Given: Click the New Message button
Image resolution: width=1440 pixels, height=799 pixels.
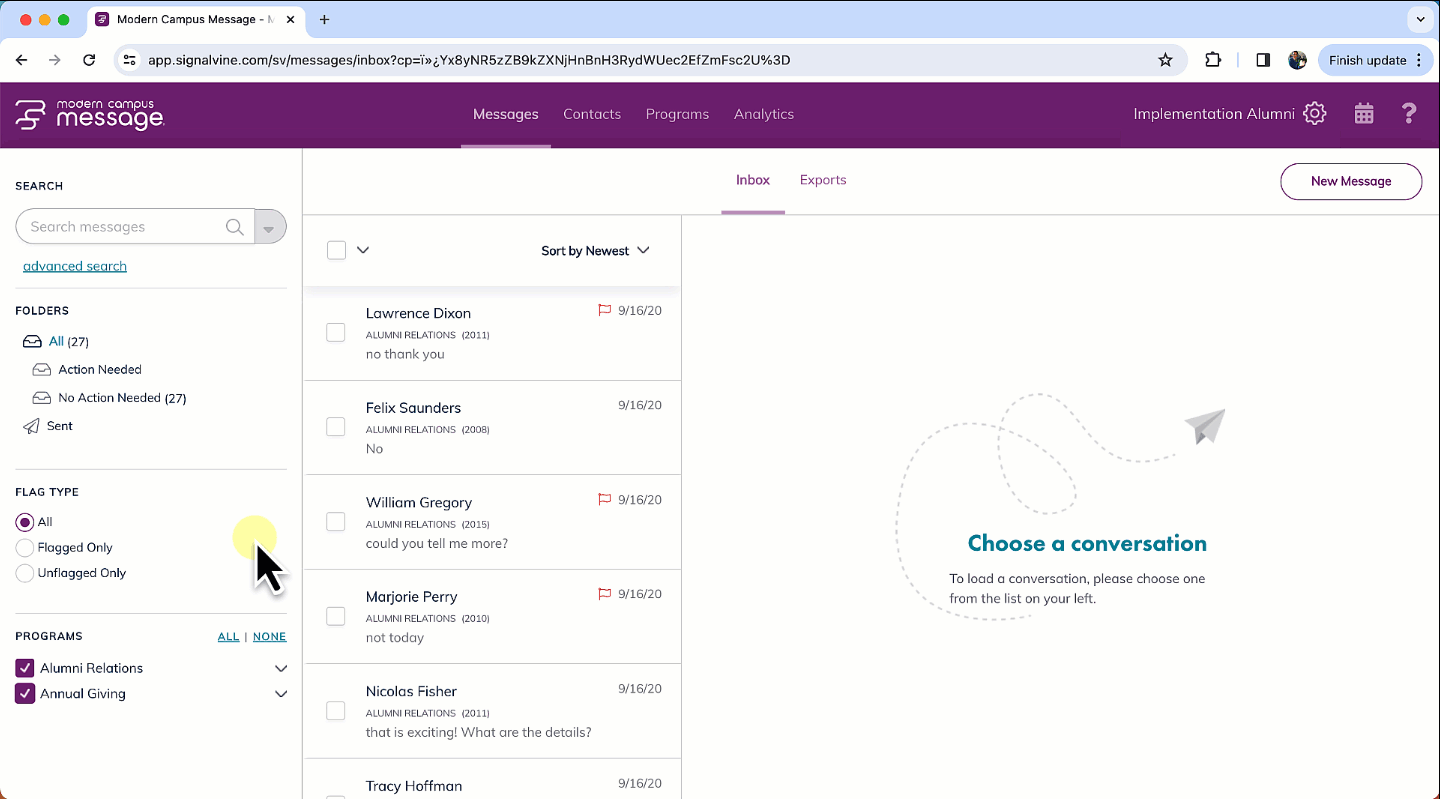Looking at the screenshot, I should point(1351,181).
